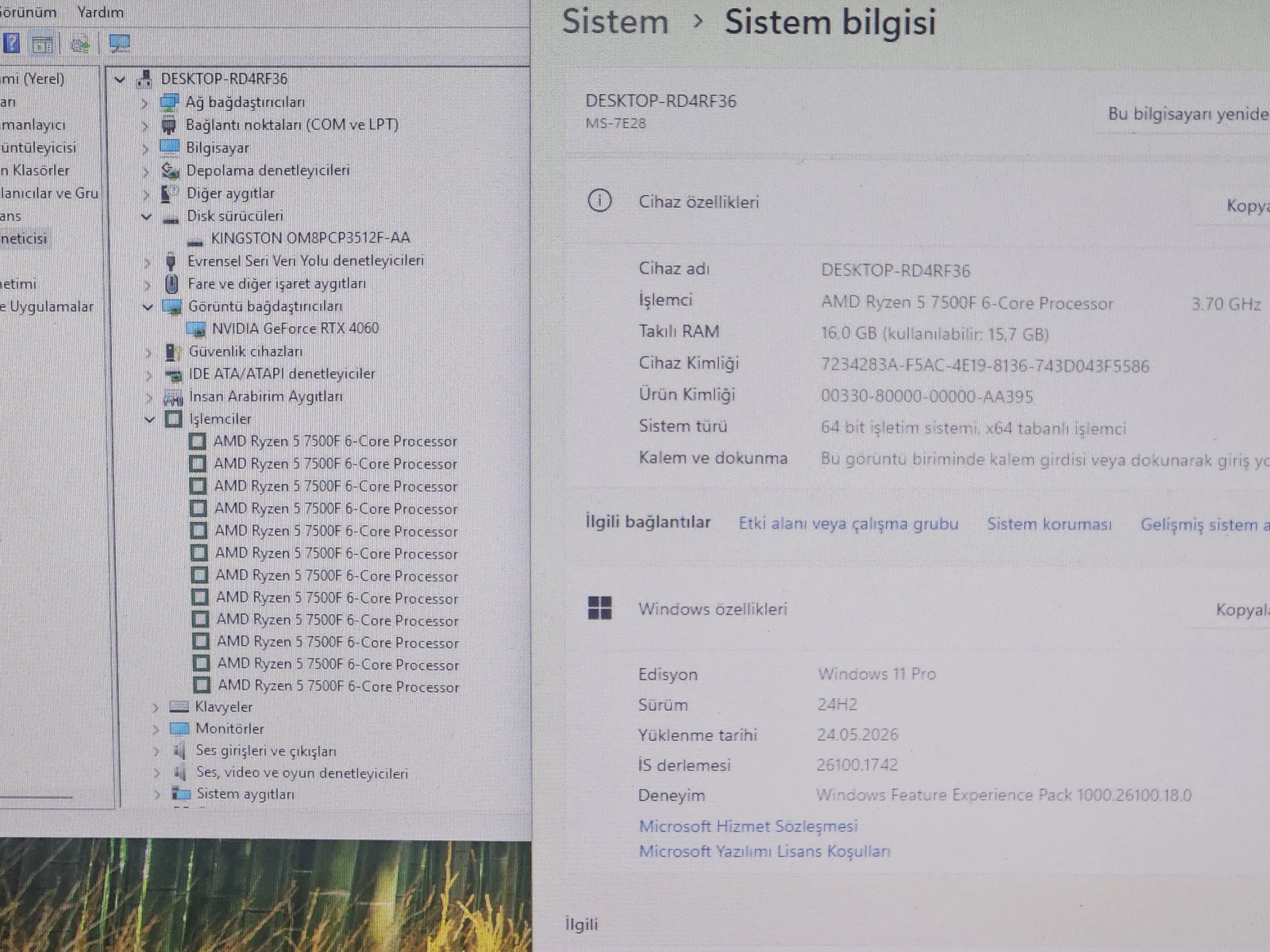
Task: Click the NVIDIA GeForce RTX 4060 icon
Action: click(196, 328)
